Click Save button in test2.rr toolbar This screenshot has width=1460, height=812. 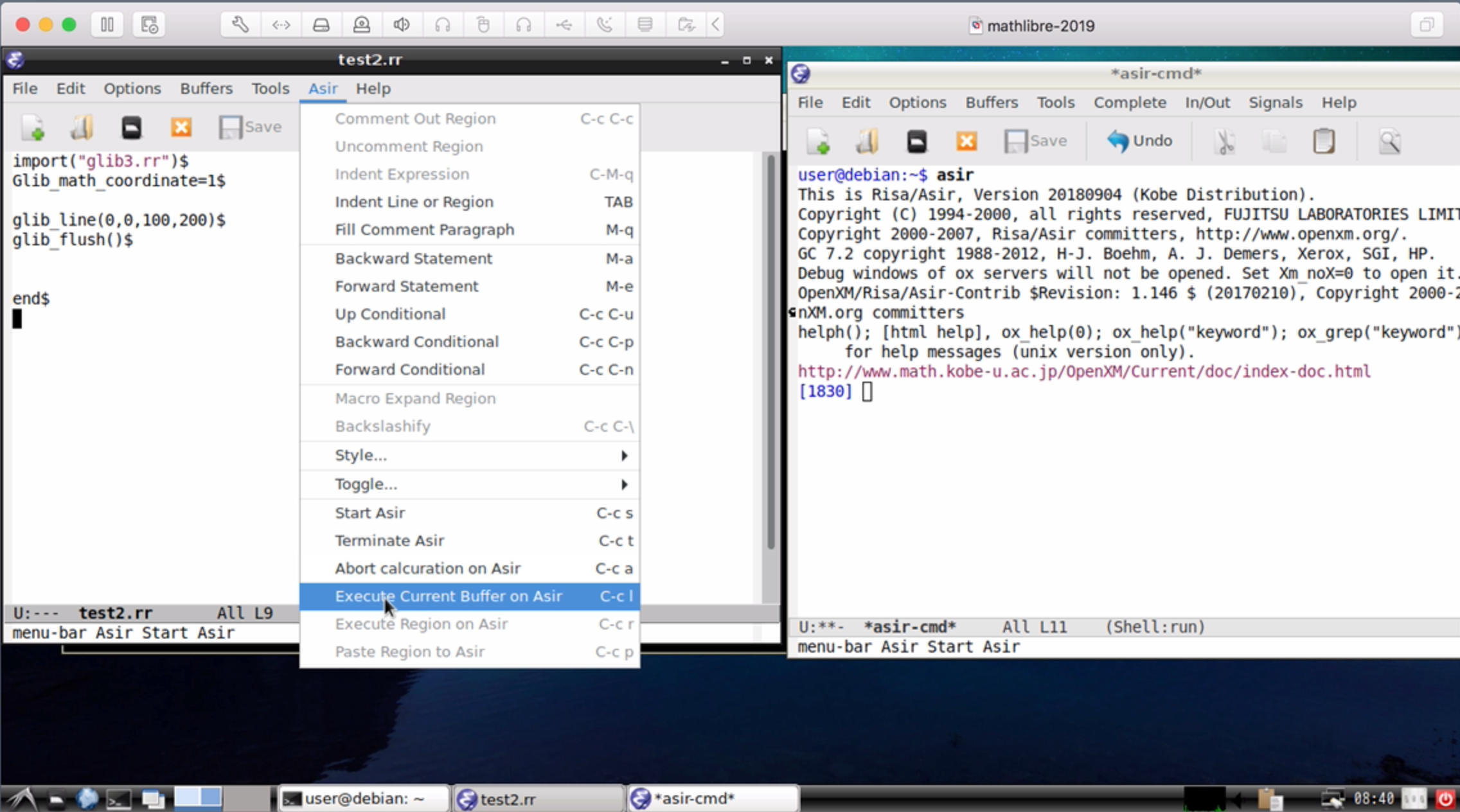tap(251, 127)
